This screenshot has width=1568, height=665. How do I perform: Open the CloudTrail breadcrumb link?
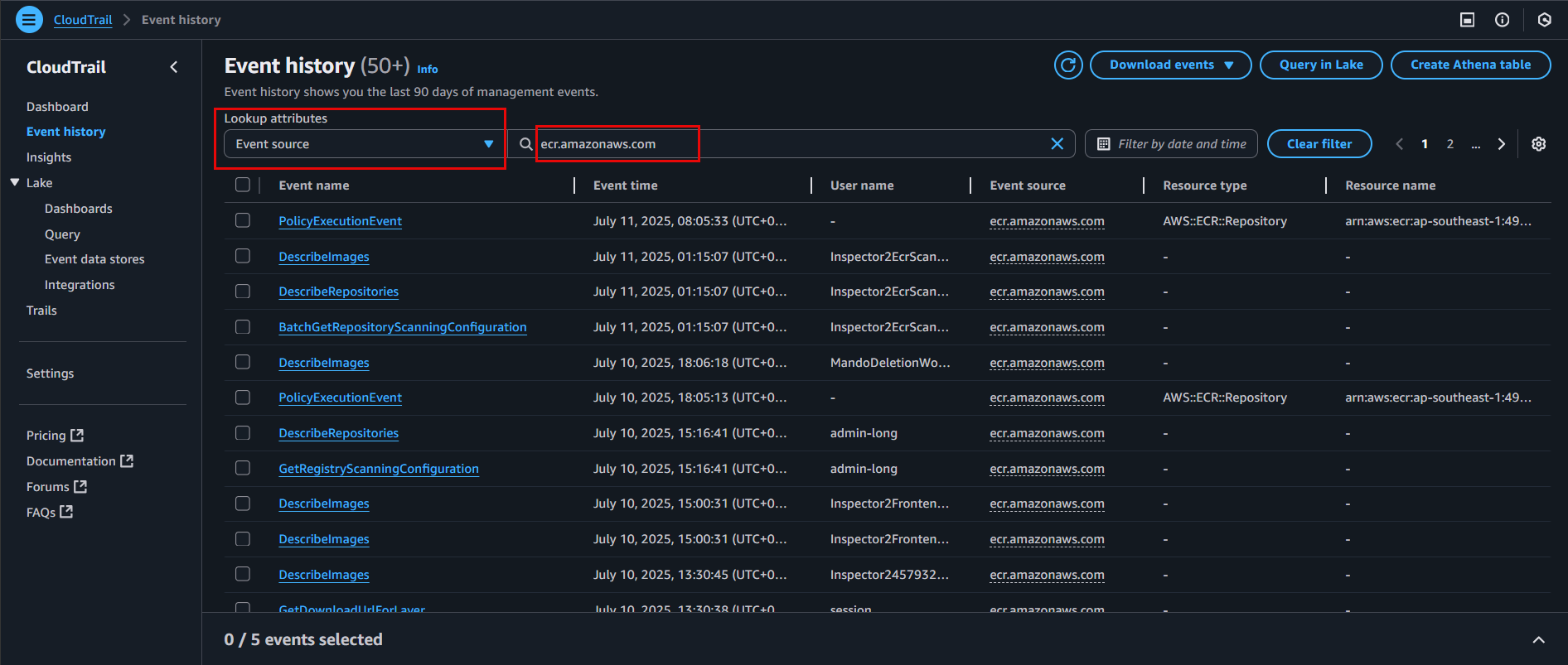[83, 20]
